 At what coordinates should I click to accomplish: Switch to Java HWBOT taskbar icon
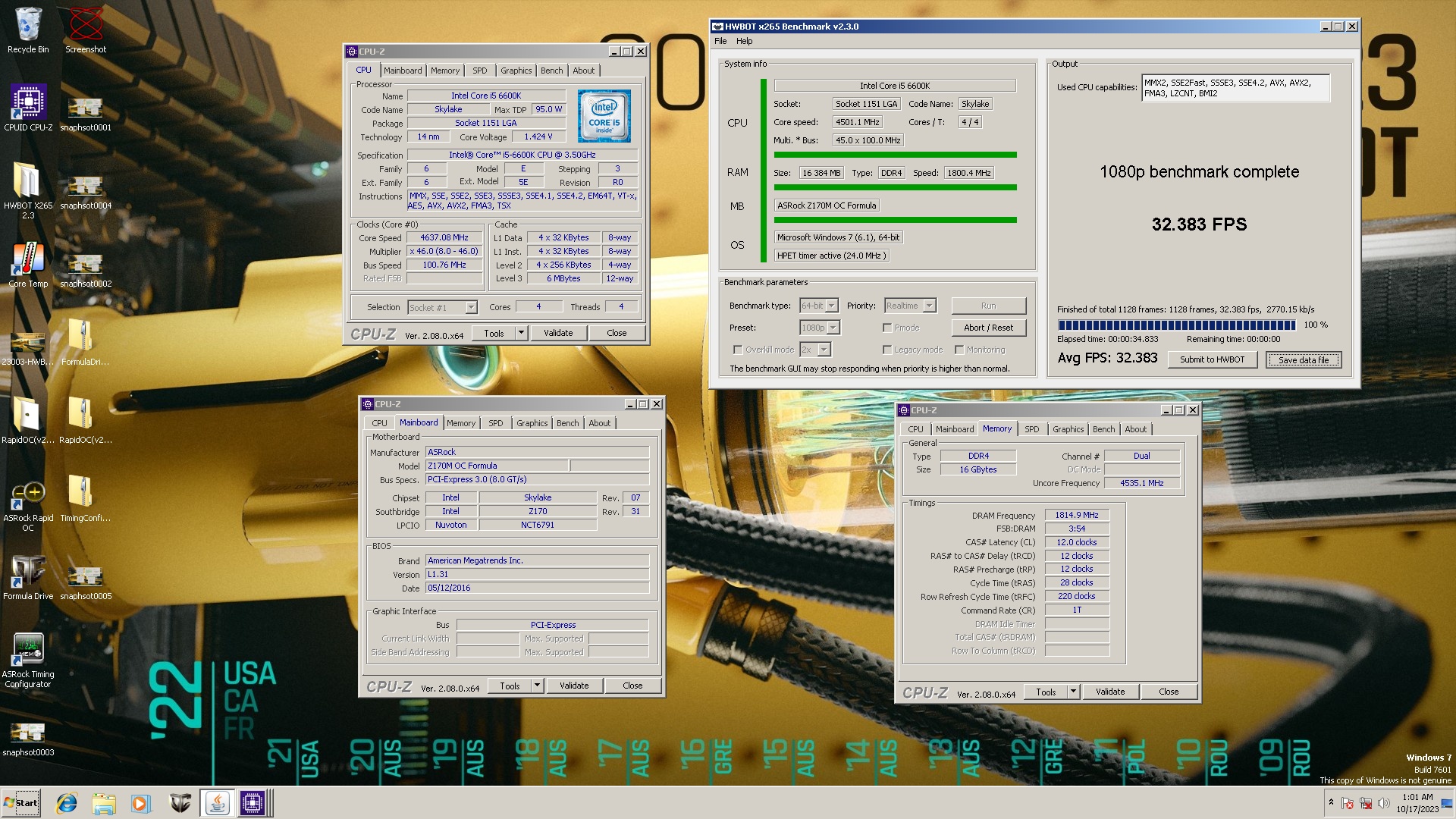218,803
